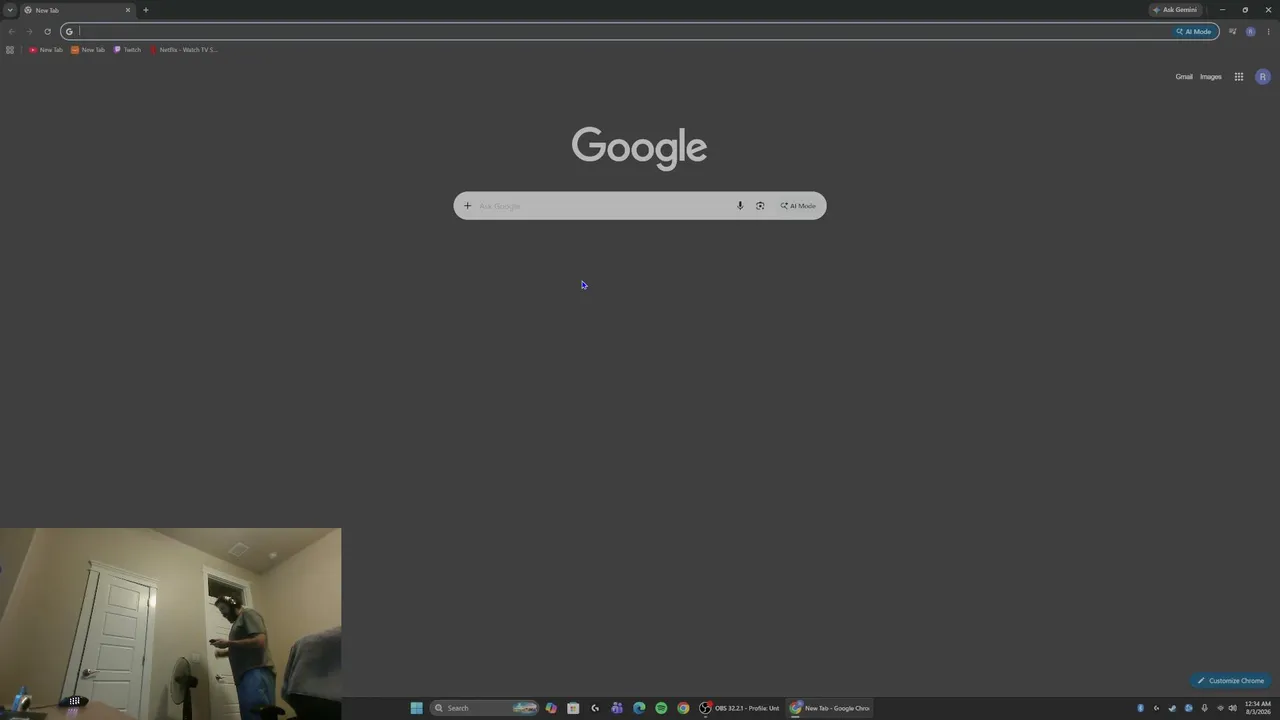The image size is (1280, 720).
Task: Open the media controls toolbar icon
Action: [1233, 31]
